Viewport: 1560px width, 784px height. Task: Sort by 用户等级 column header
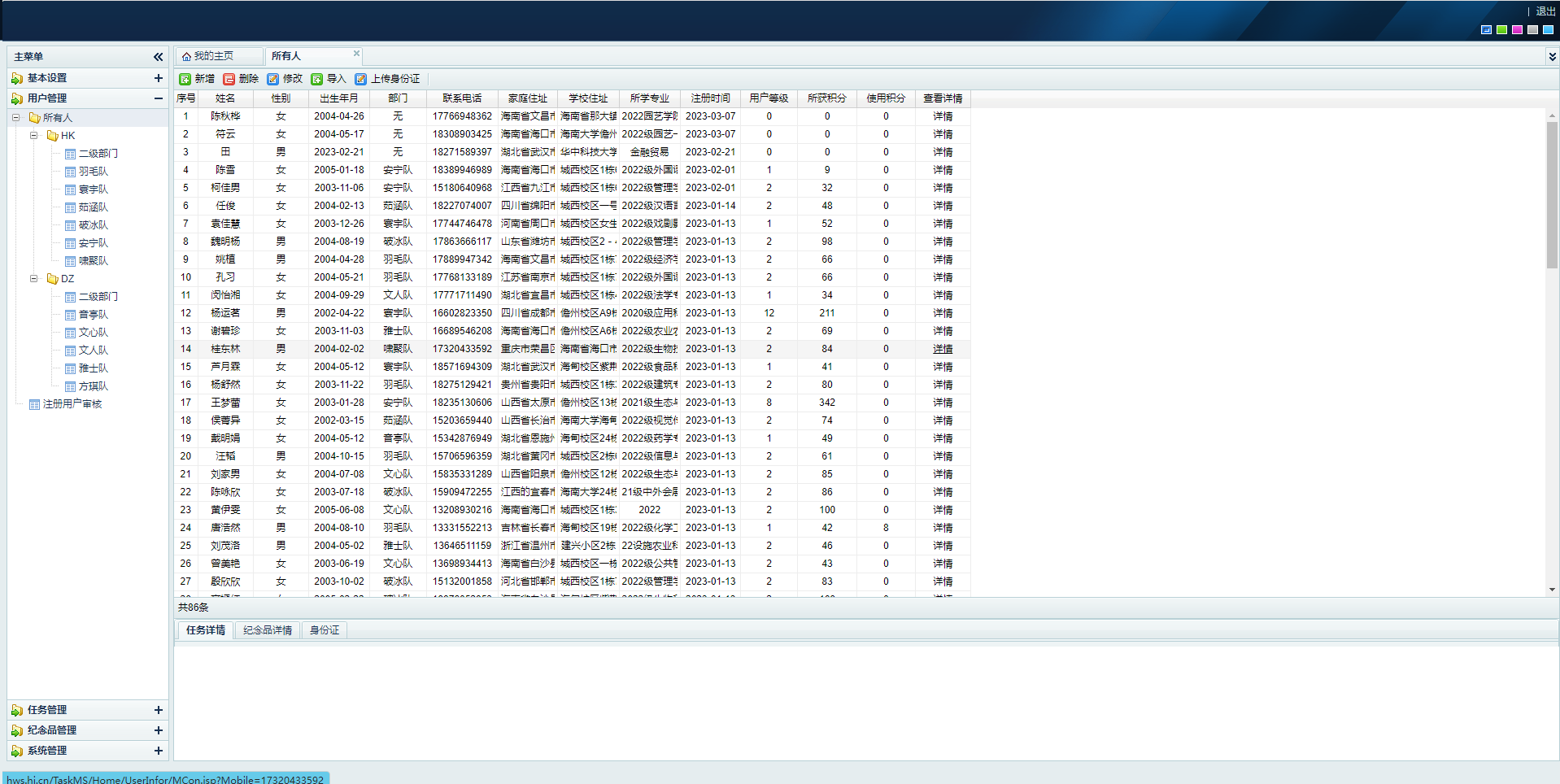(769, 98)
